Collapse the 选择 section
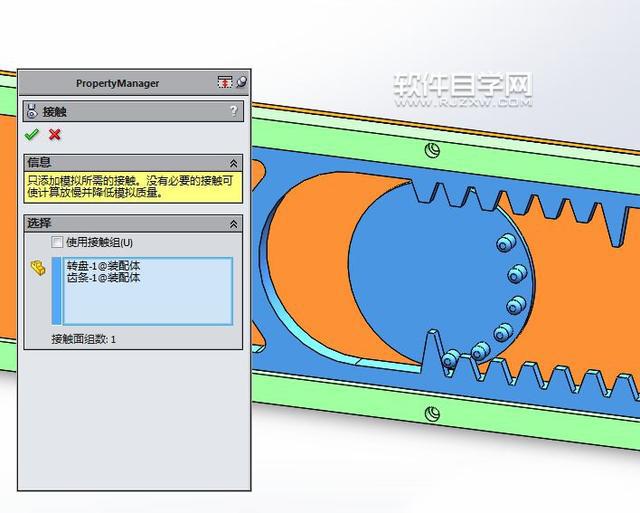Viewport: 640px width, 513px height. tap(233, 224)
